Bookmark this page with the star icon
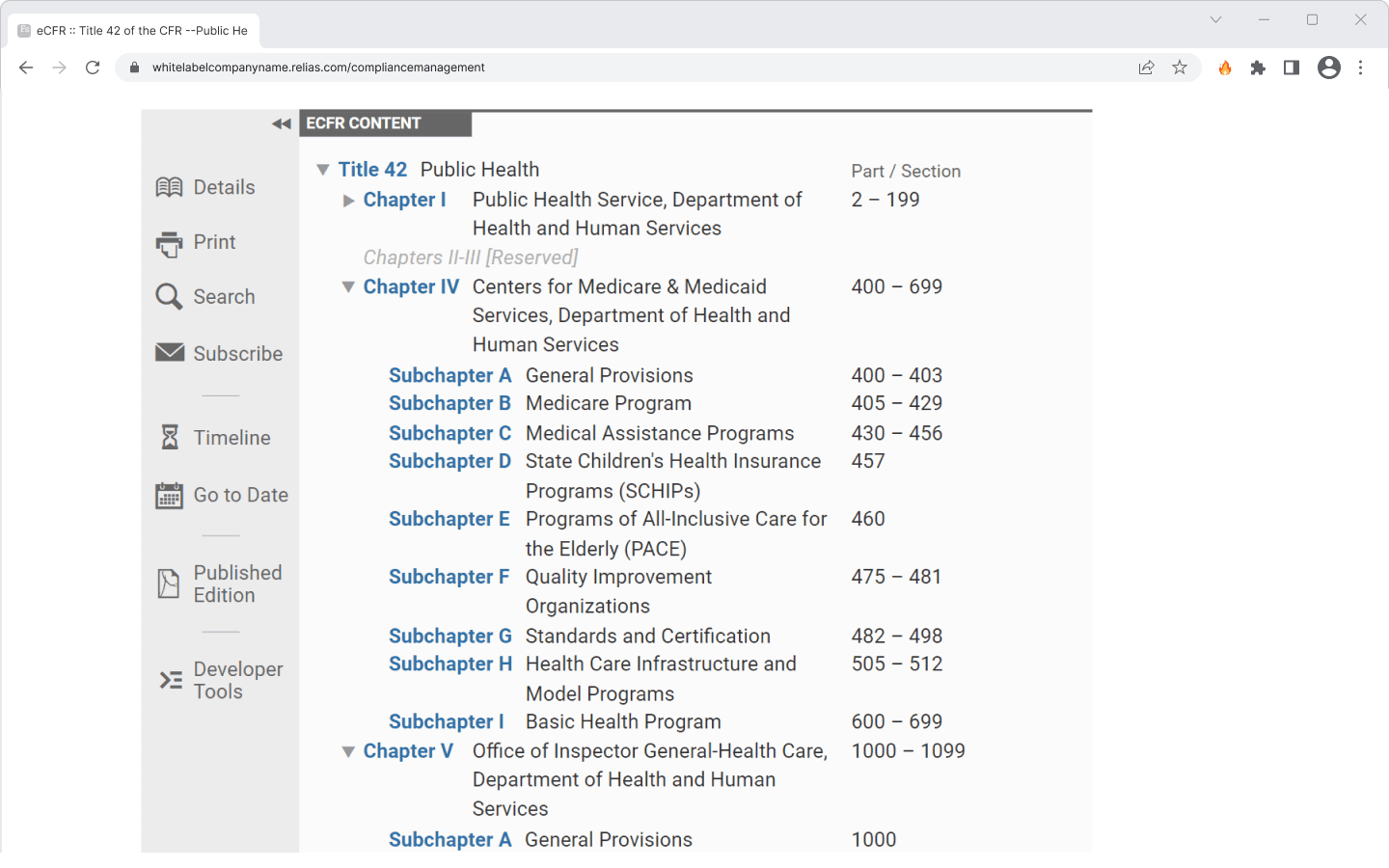The image size is (1389, 868). tap(1180, 68)
